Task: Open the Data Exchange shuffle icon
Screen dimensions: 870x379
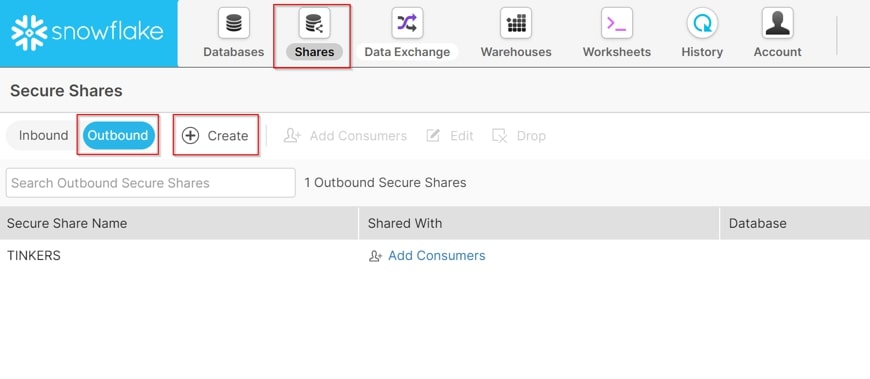Action: tap(407, 23)
